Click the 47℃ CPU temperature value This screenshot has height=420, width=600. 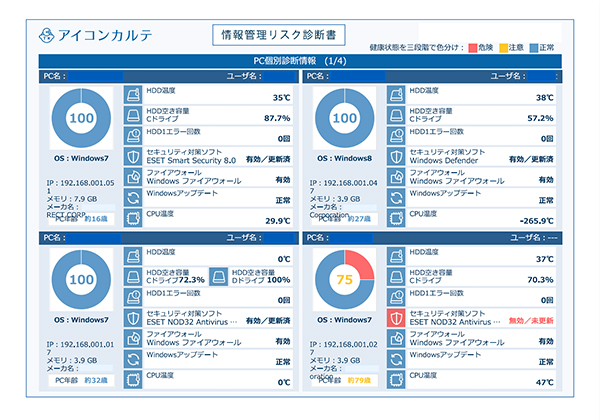point(545,383)
